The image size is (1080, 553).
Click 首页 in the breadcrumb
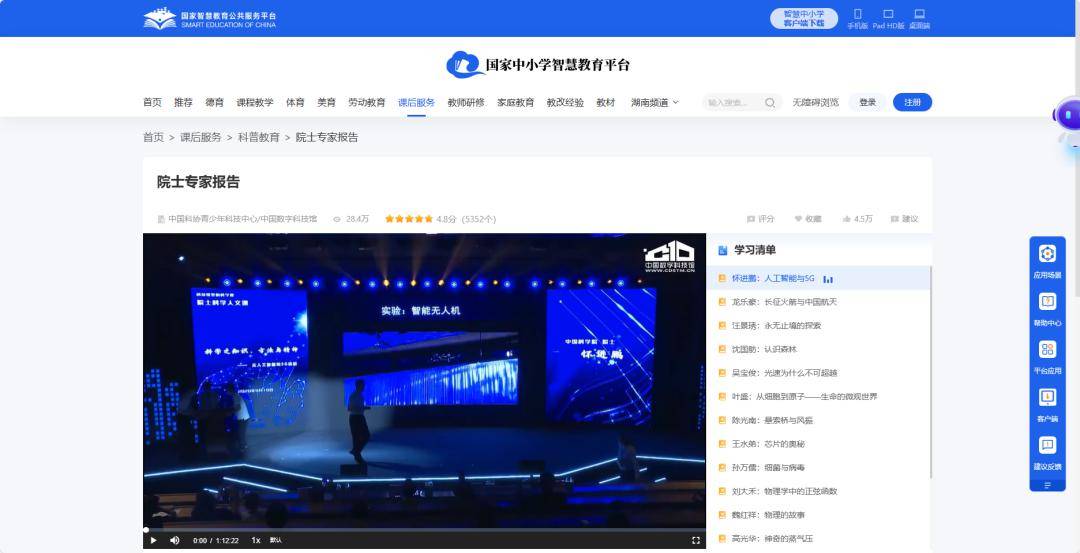153,137
